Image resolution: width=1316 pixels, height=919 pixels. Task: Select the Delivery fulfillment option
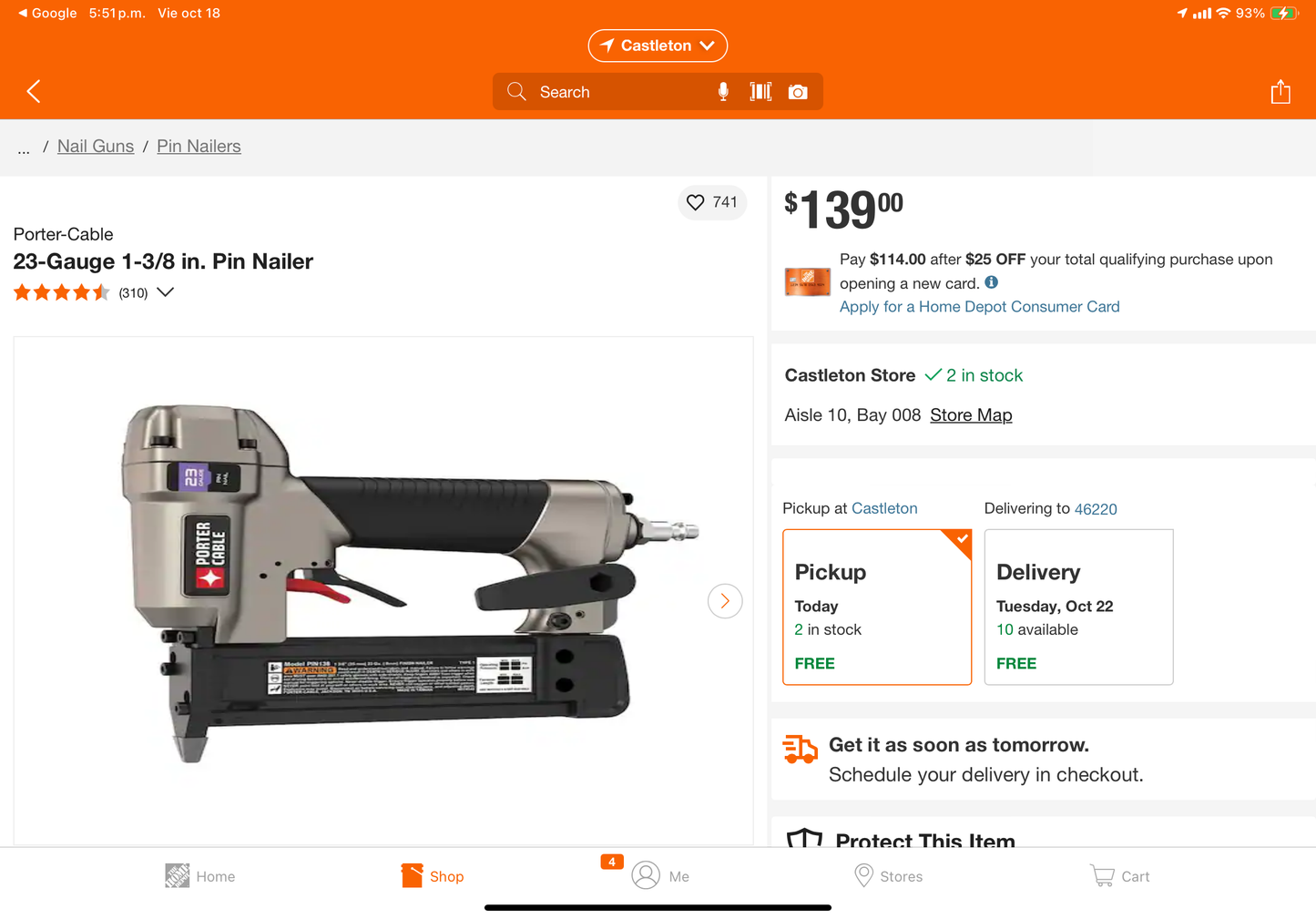click(1078, 607)
